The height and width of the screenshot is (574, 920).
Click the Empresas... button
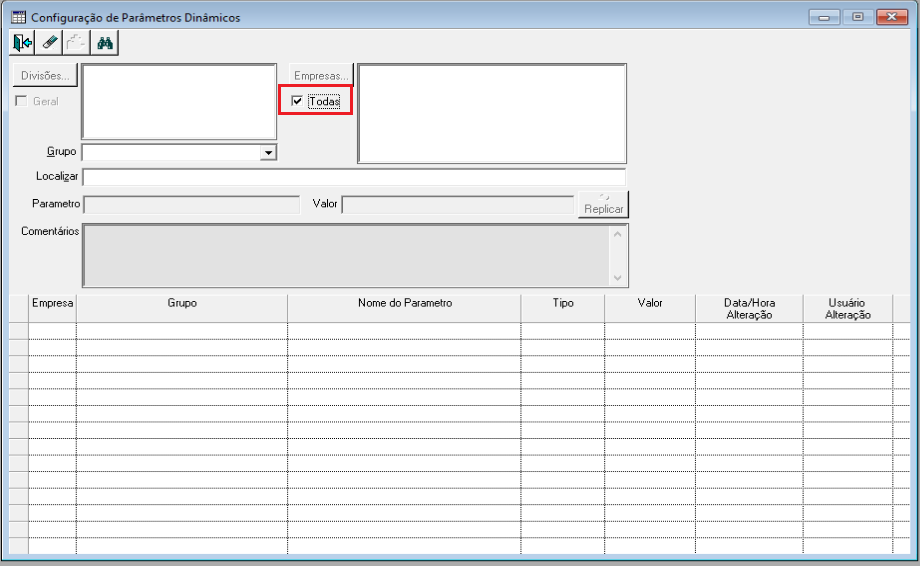(x=321, y=76)
